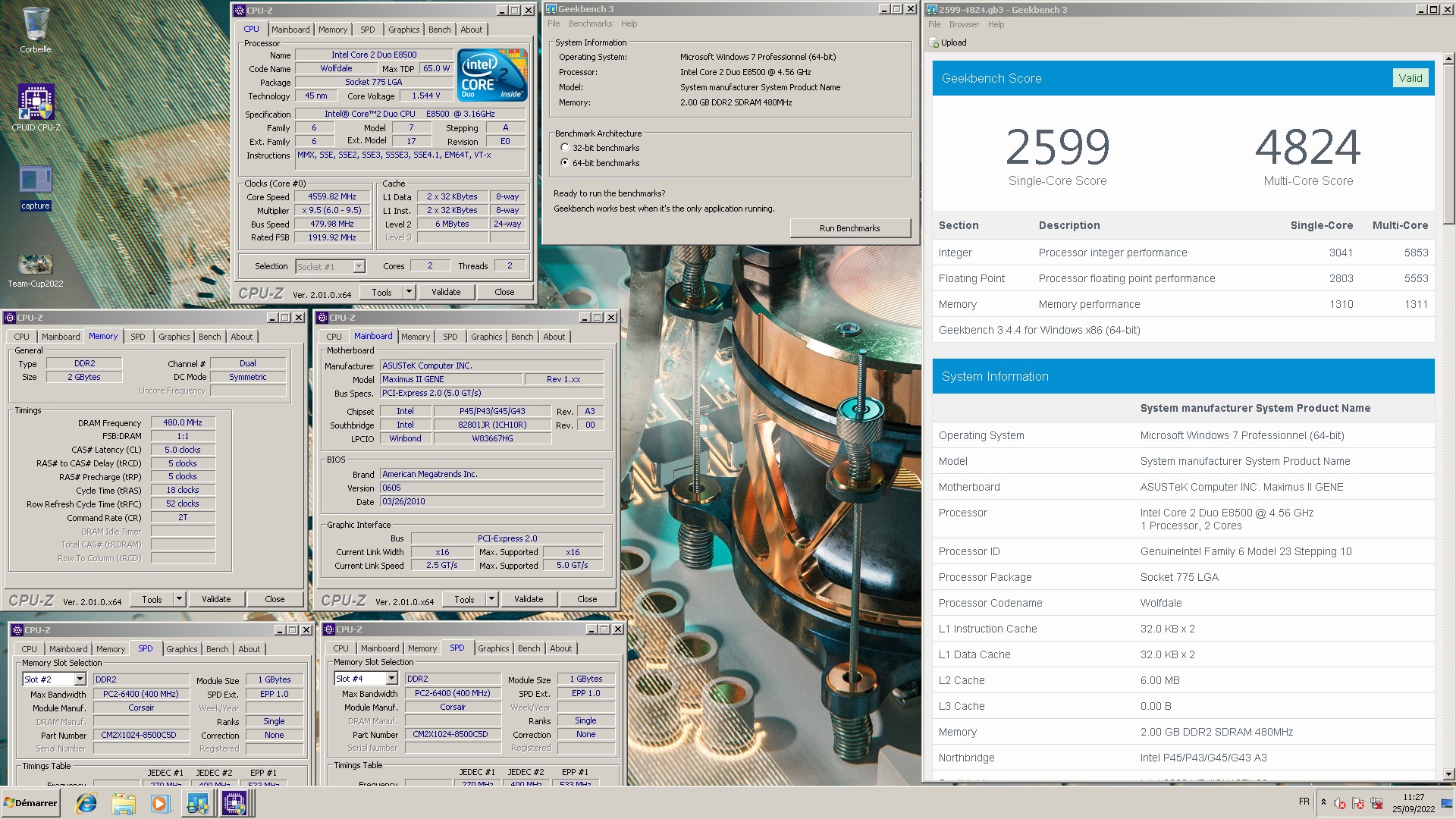Switch to CPU-Z taskbar button
Screen dimensions: 1456x819
click(234, 803)
